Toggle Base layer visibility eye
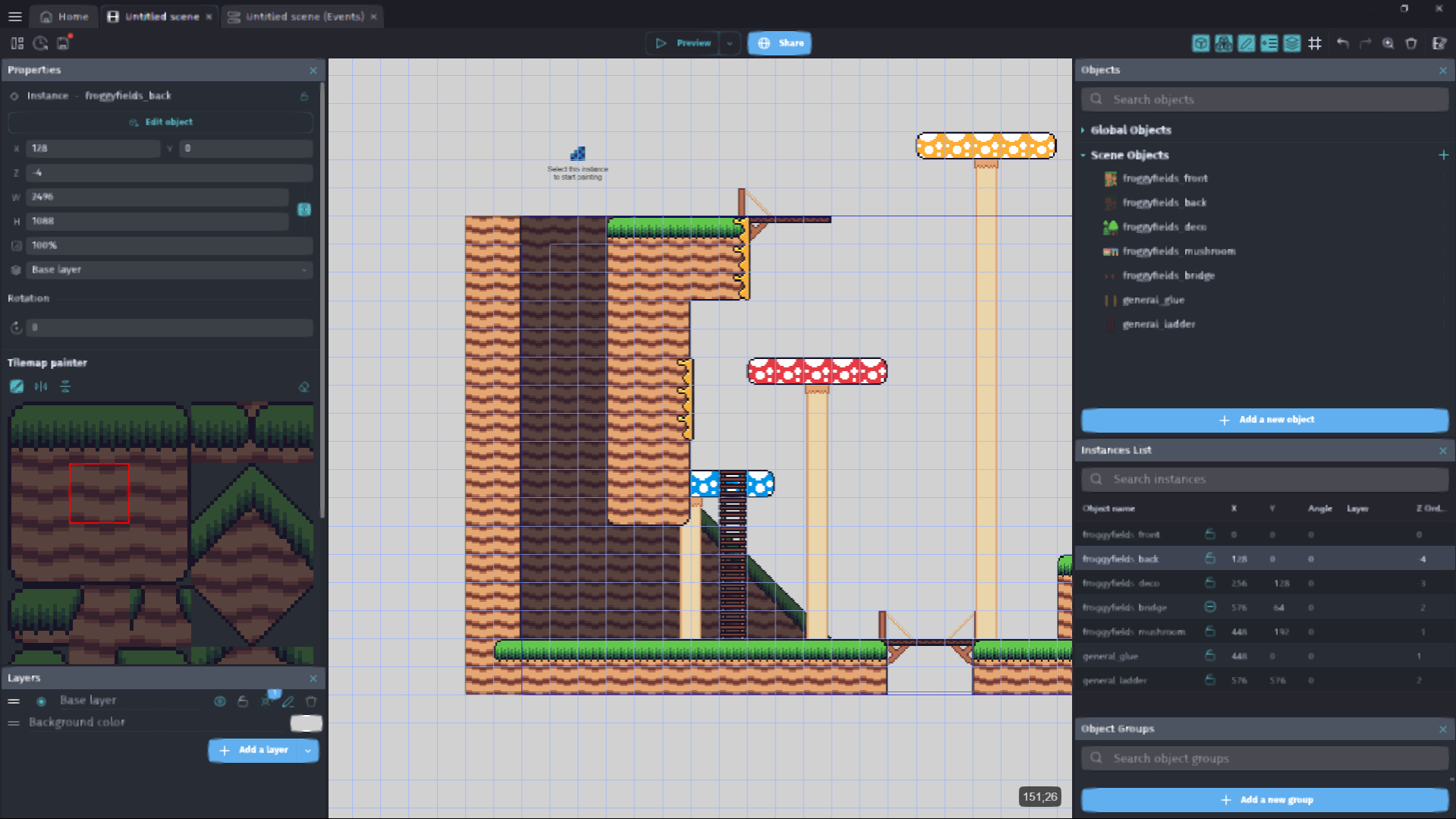This screenshot has width=1456, height=819. pos(220,701)
